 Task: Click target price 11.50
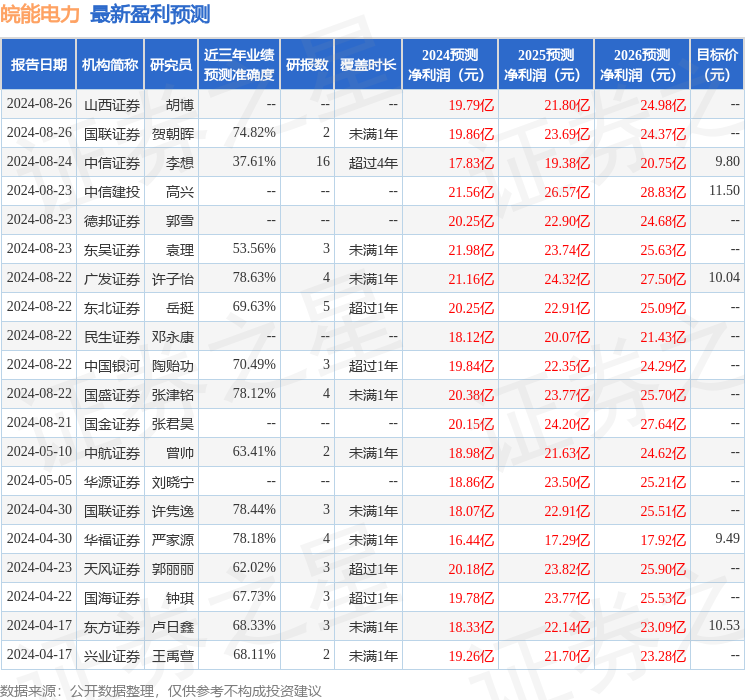click(725, 191)
